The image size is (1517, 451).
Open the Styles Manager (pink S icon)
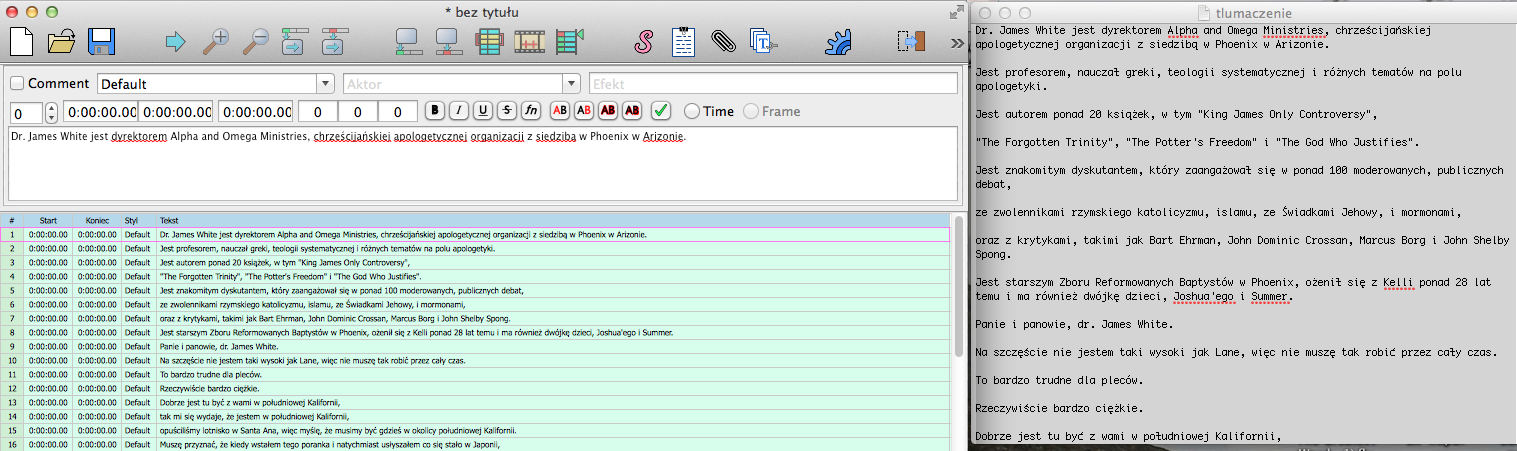click(x=645, y=42)
